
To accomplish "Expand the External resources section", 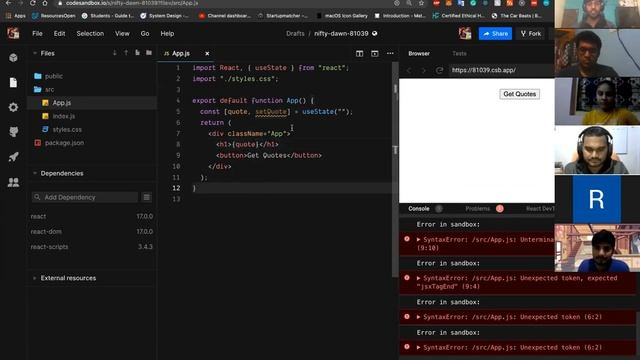I will tap(35, 278).
